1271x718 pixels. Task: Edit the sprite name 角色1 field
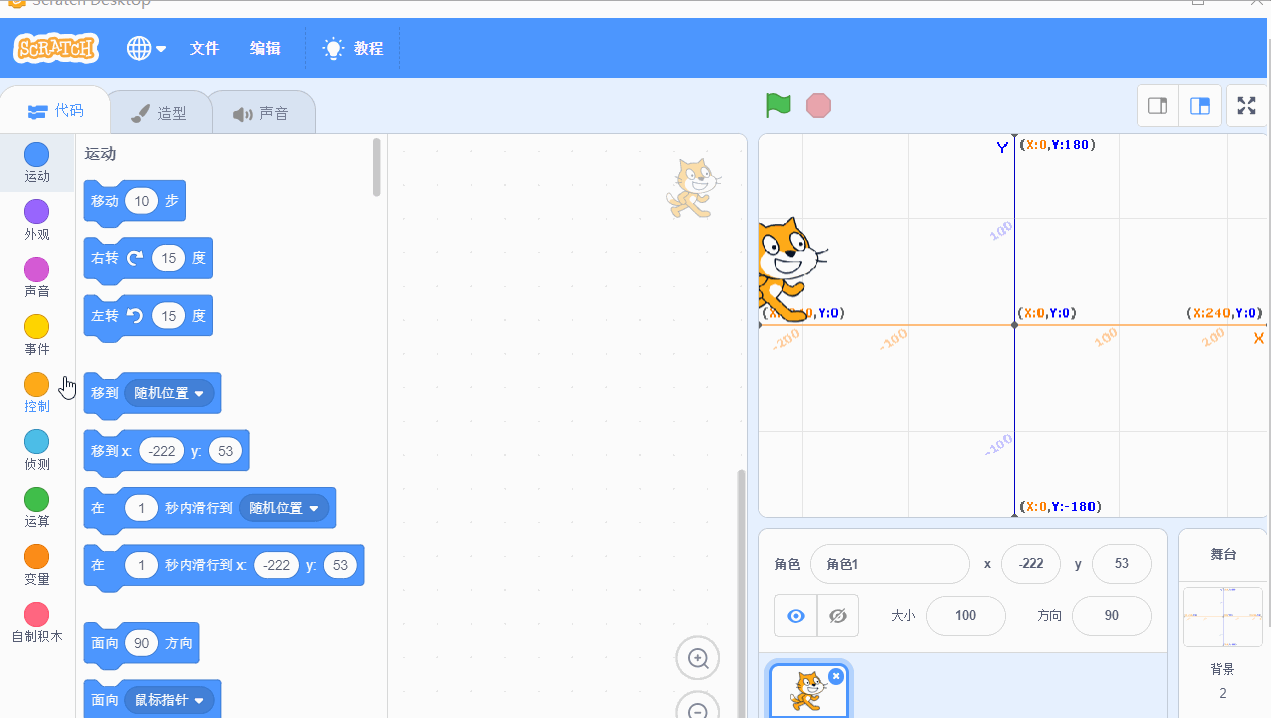(890, 564)
